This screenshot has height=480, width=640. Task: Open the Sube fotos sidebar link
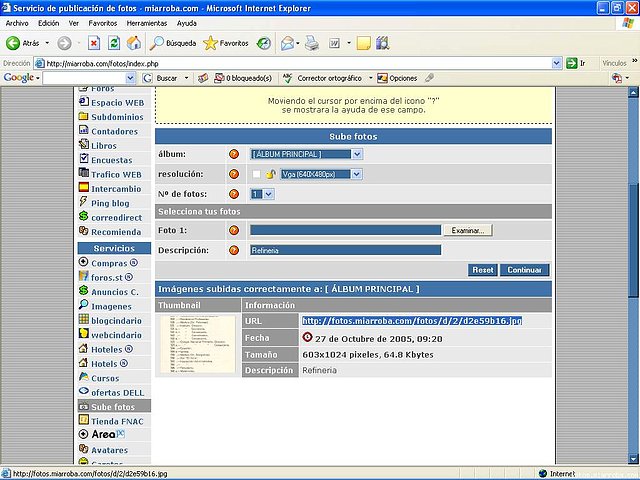pos(113,407)
